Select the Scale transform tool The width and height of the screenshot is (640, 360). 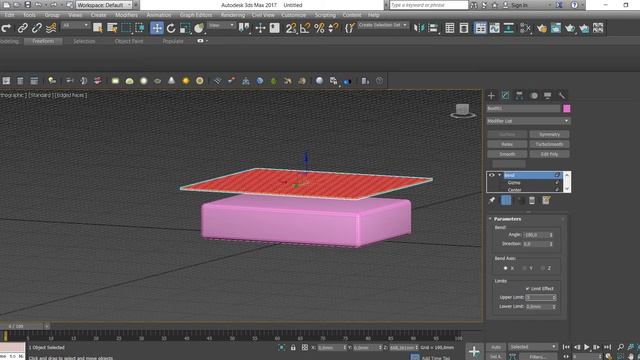[185, 28]
